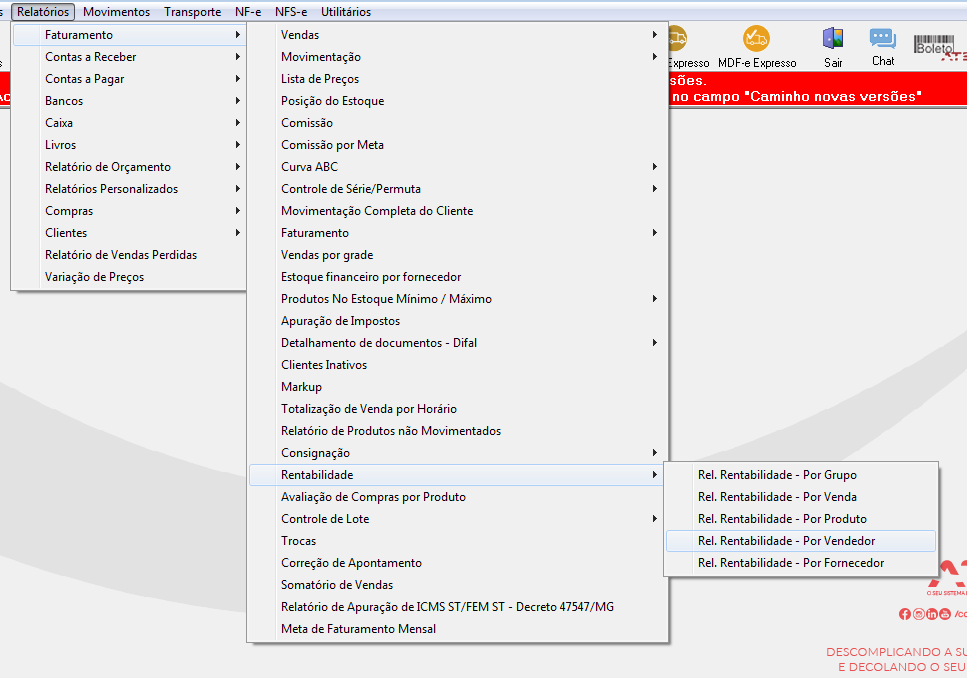The image size is (967, 678).
Task: Expand the Vendas submenu
Action: click(x=457, y=35)
